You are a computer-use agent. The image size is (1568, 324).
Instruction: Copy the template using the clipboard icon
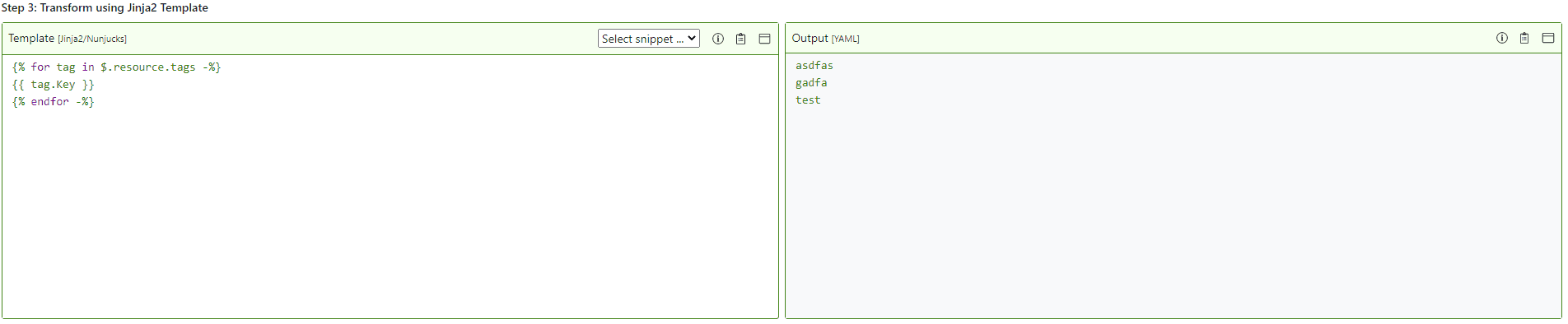point(741,39)
